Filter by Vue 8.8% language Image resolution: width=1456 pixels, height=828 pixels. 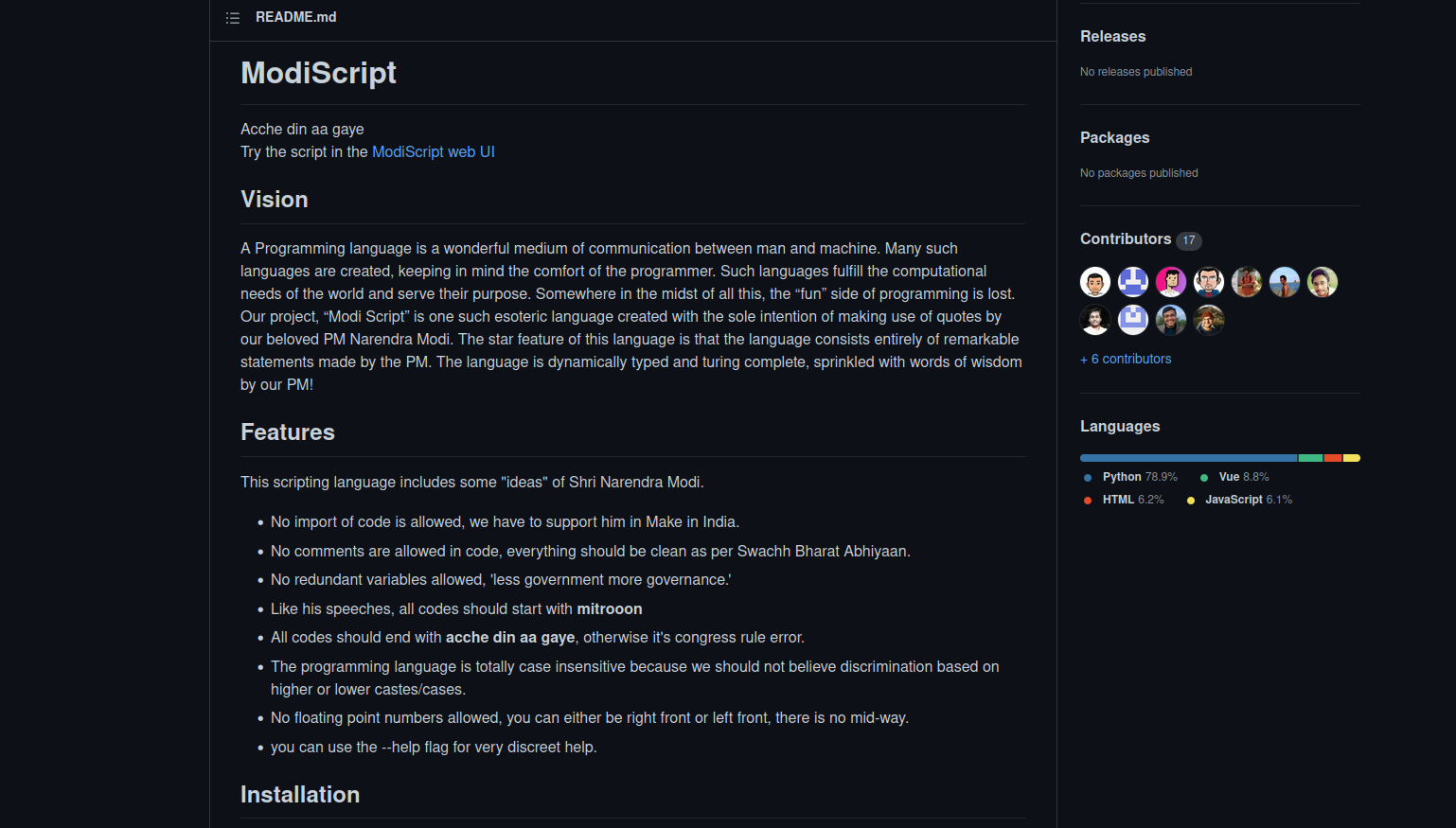1234,477
